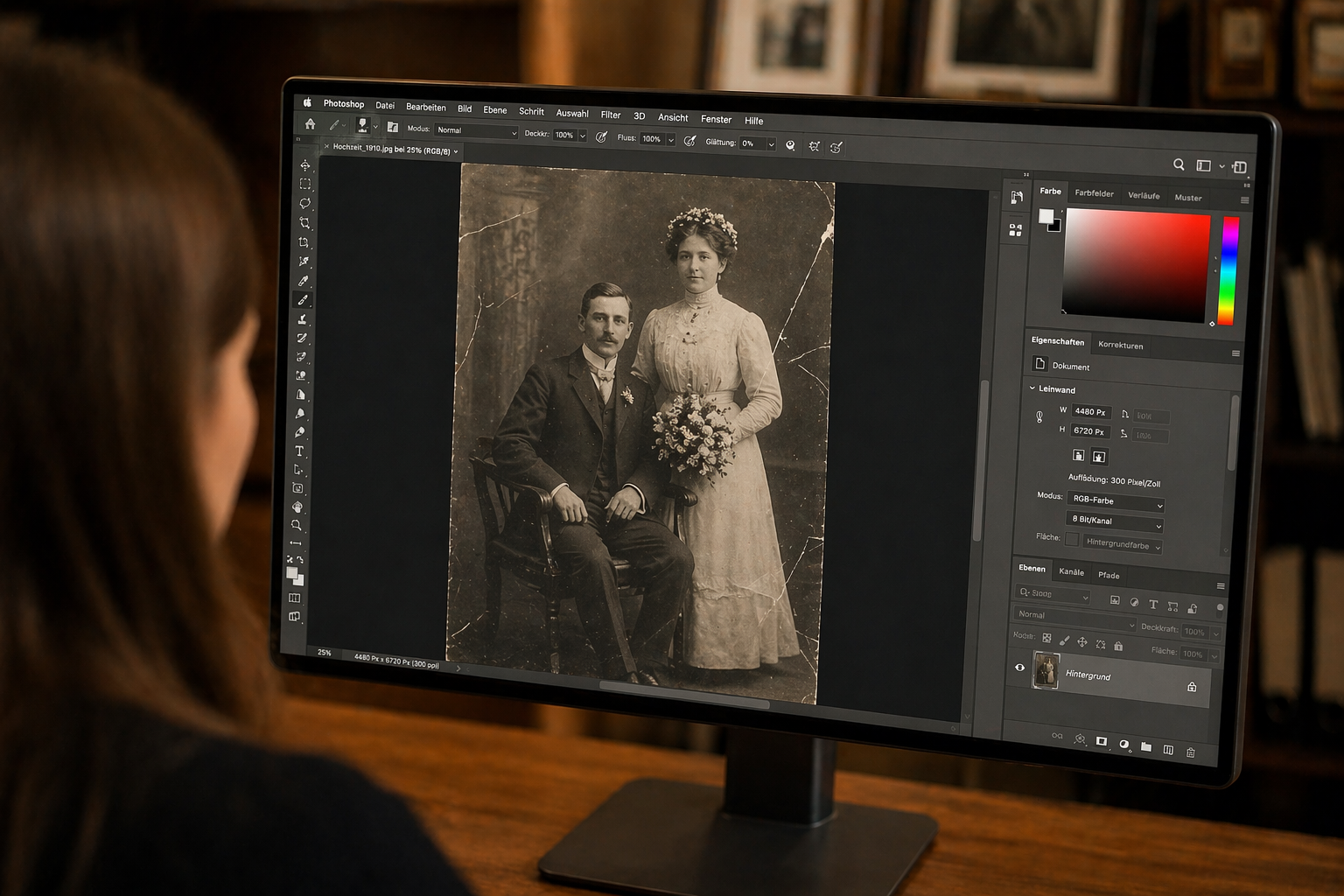Open the Modus Normal dropdown in options bar

[x=476, y=131]
